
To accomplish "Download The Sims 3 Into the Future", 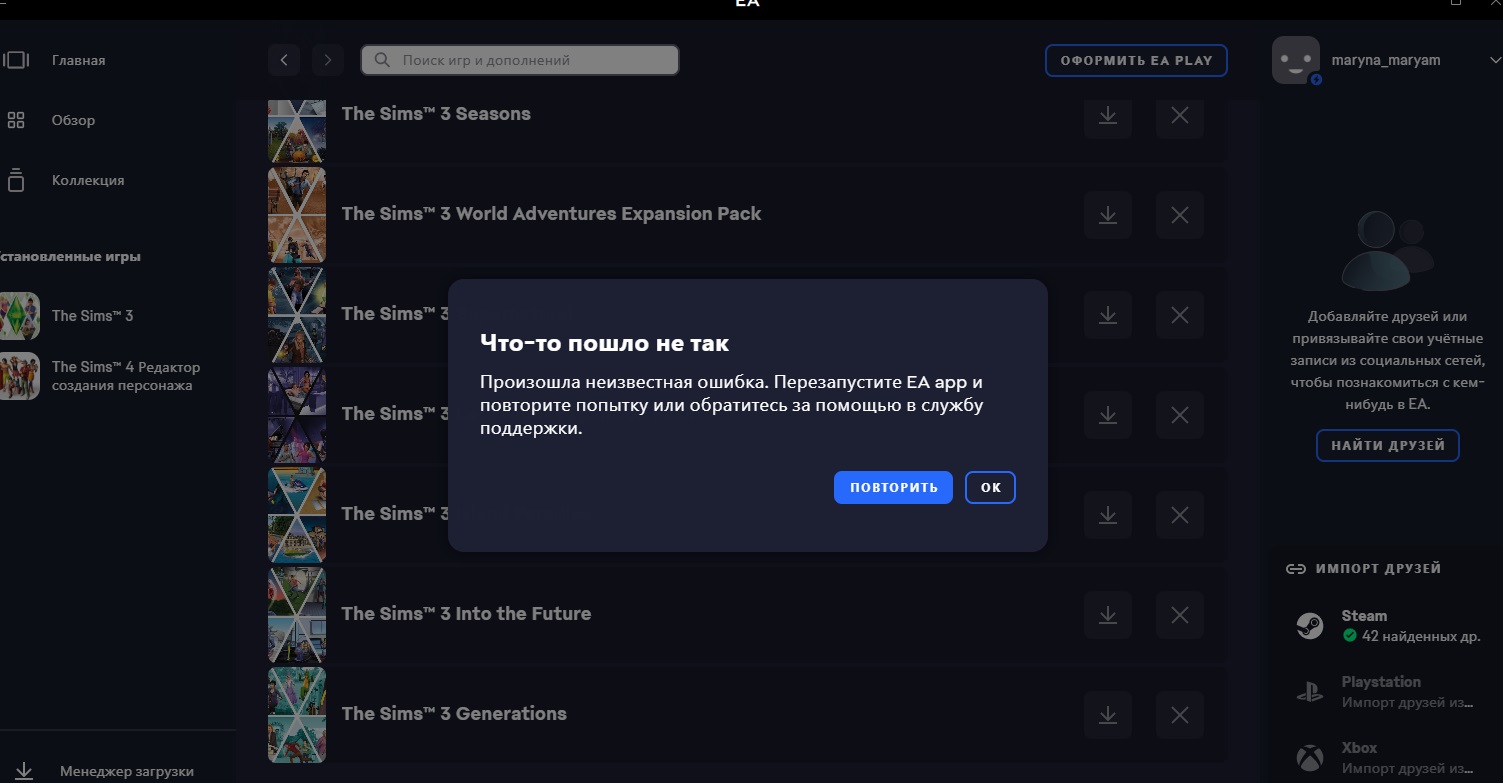I will [x=1107, y=615].
